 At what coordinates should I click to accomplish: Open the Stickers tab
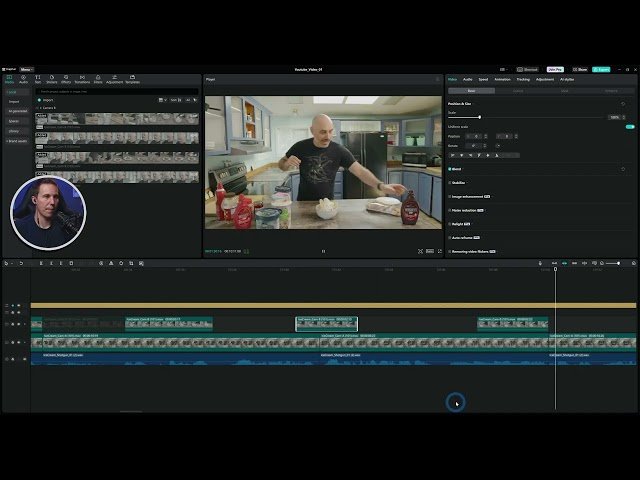tap(51, 79)
